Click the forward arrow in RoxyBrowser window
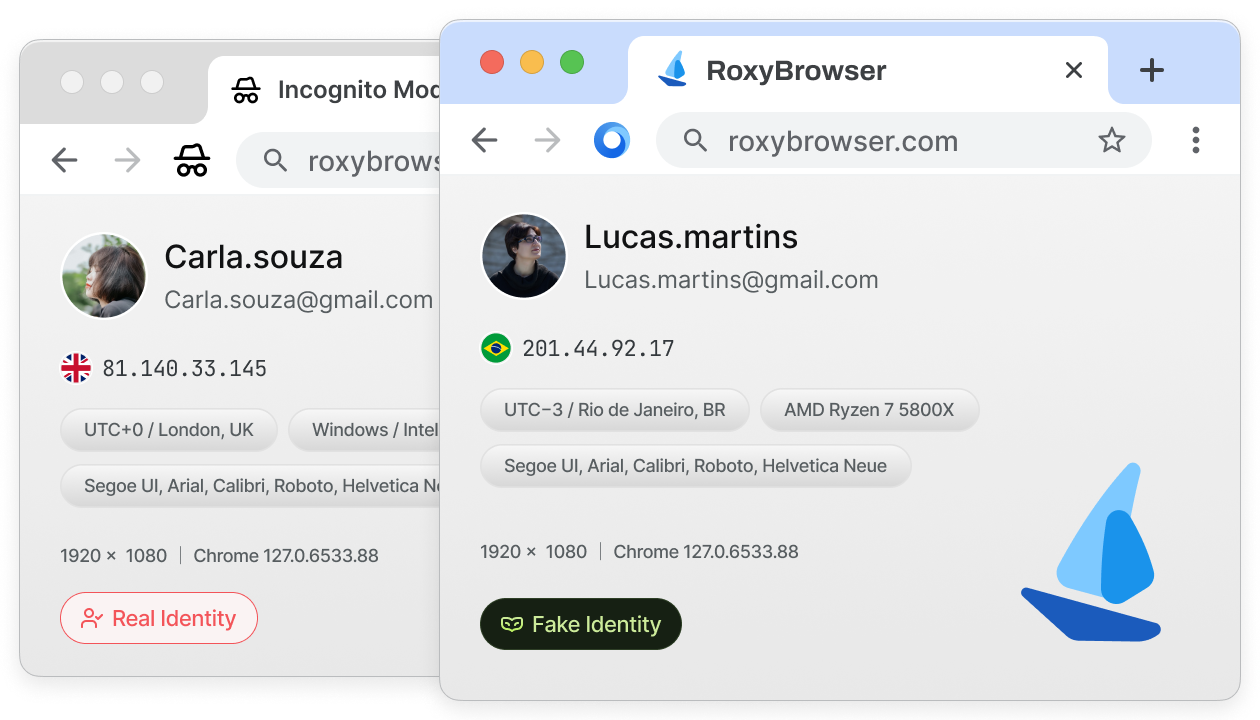 [547, 140]
